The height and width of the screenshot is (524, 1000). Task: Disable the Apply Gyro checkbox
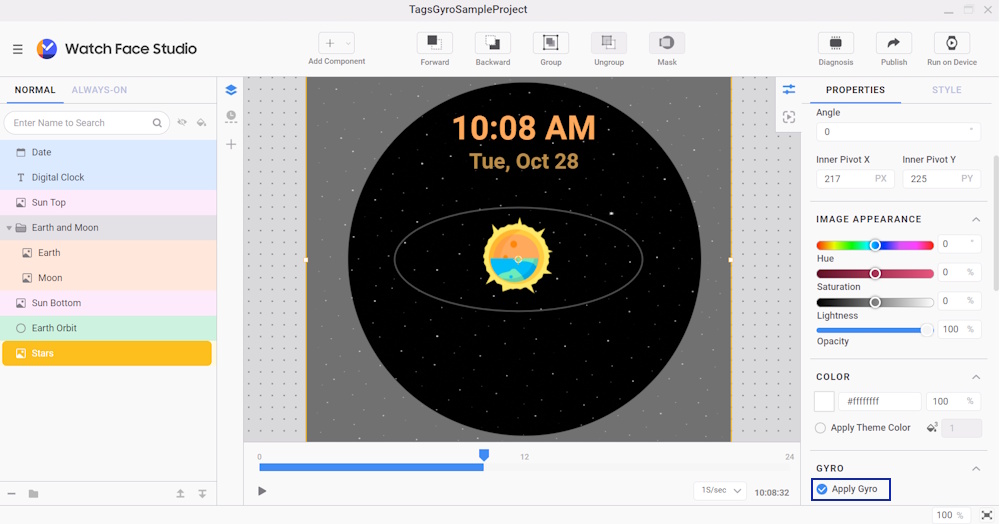tap(822, 489)
